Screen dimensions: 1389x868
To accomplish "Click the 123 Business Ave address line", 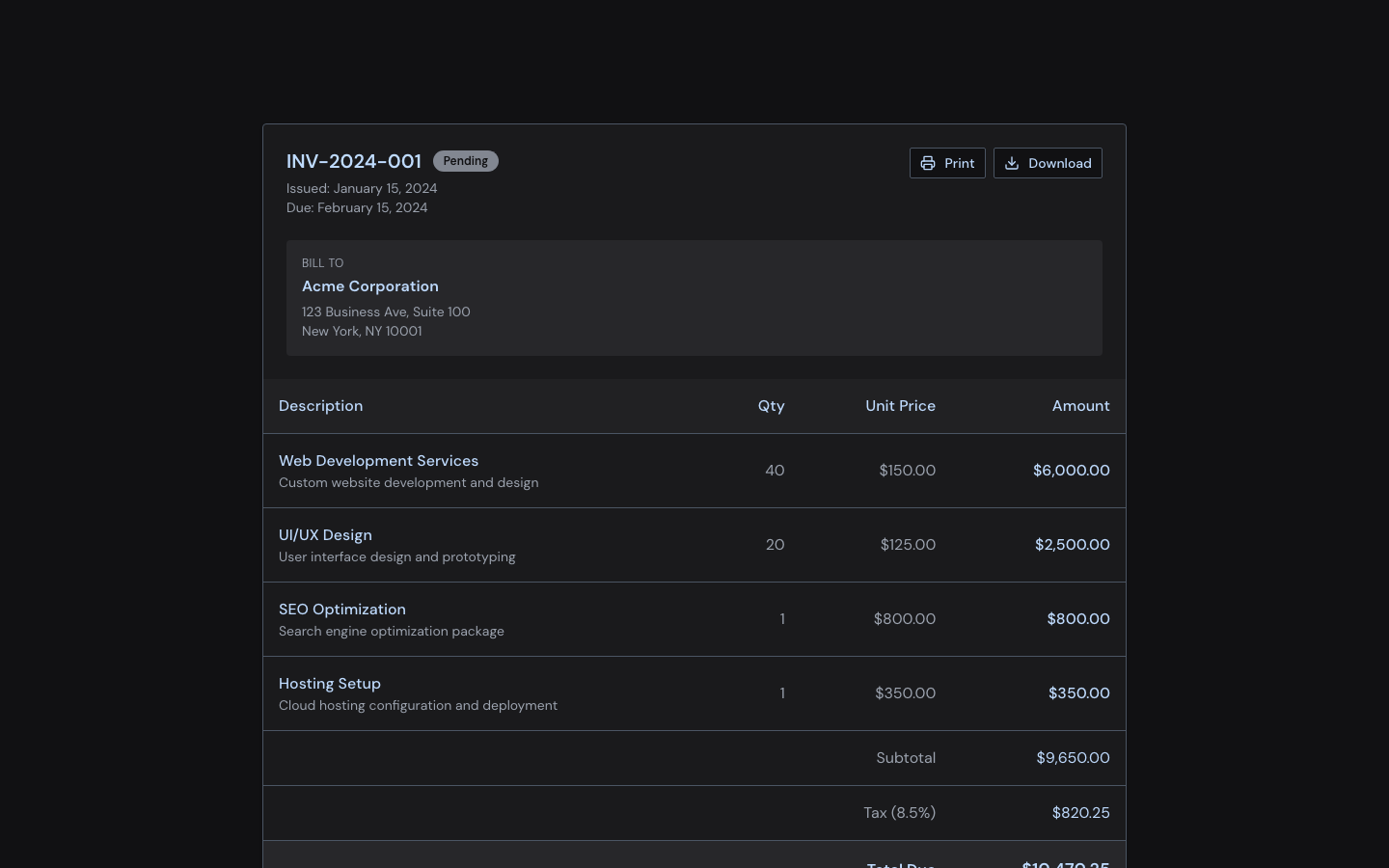I will click(386, 312).
